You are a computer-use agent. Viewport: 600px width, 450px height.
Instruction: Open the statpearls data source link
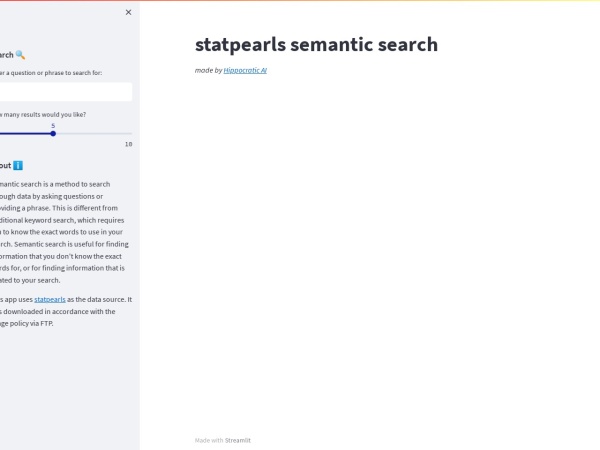pos(50,299)
